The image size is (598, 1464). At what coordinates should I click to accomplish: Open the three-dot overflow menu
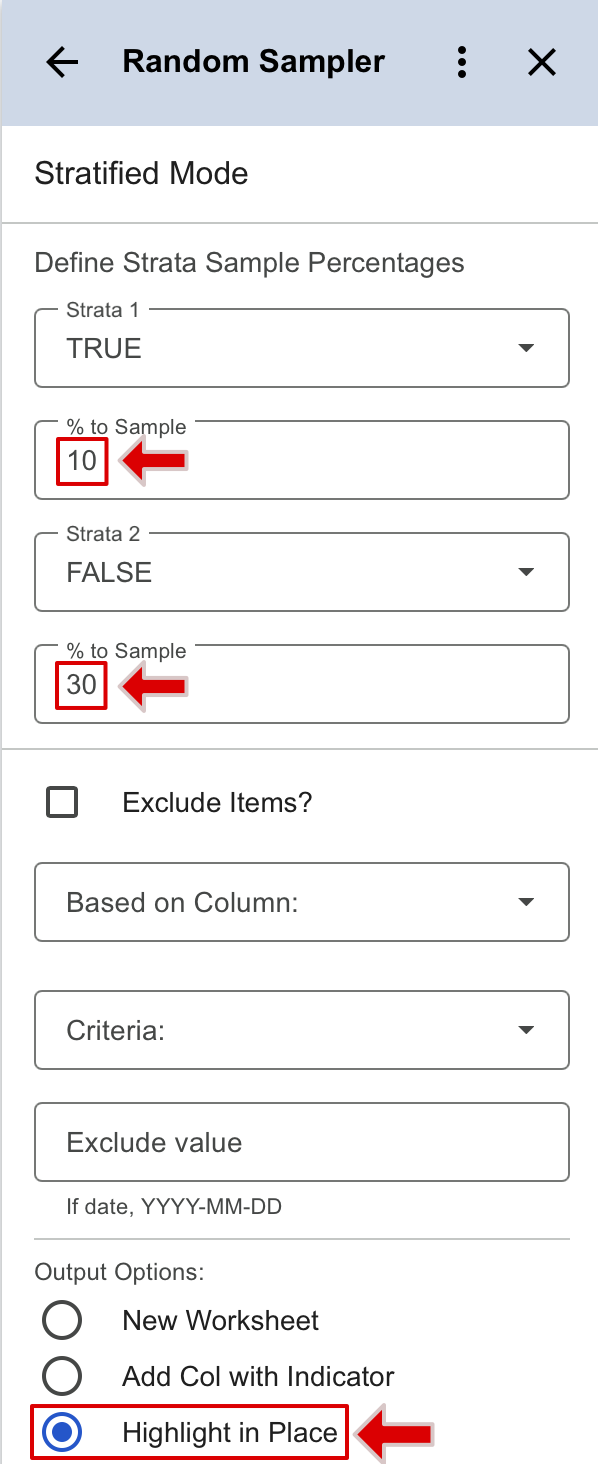click(x=462, y=61)
